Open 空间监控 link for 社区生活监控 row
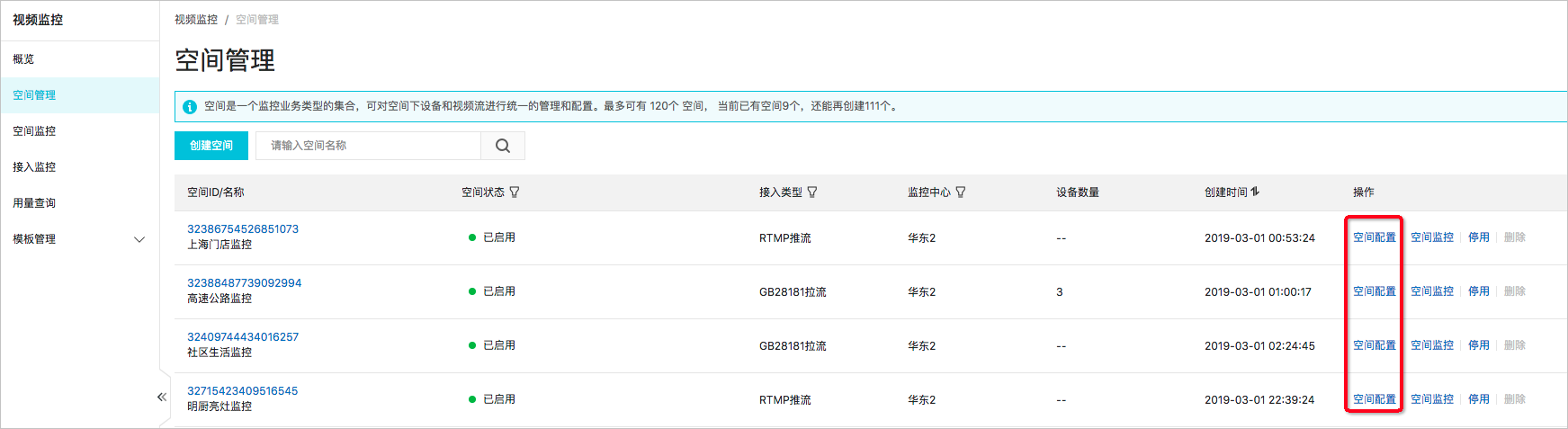 tap(1432, 345)
